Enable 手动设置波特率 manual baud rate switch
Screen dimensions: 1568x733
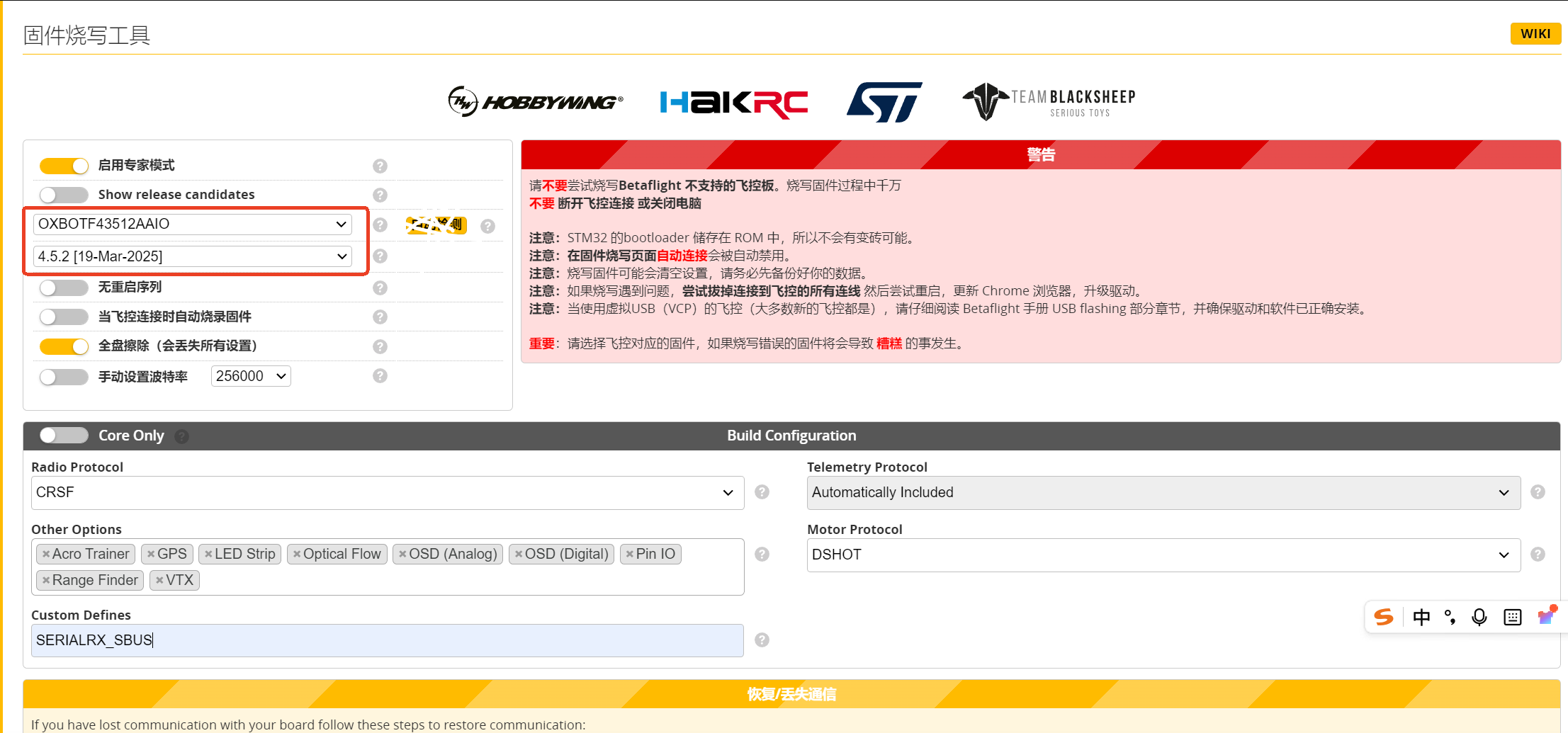64,377
